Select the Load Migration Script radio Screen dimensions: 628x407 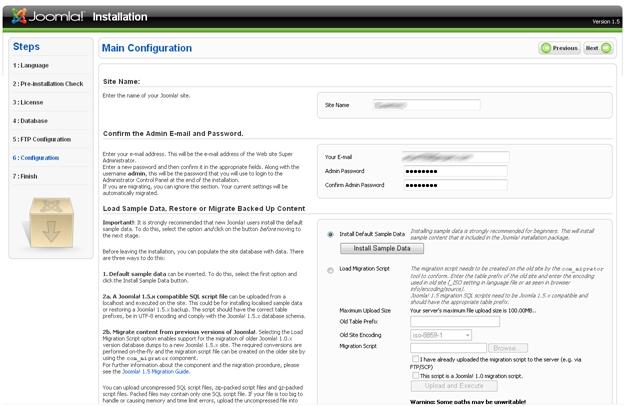pyautogui.click(x=330, y=270)
